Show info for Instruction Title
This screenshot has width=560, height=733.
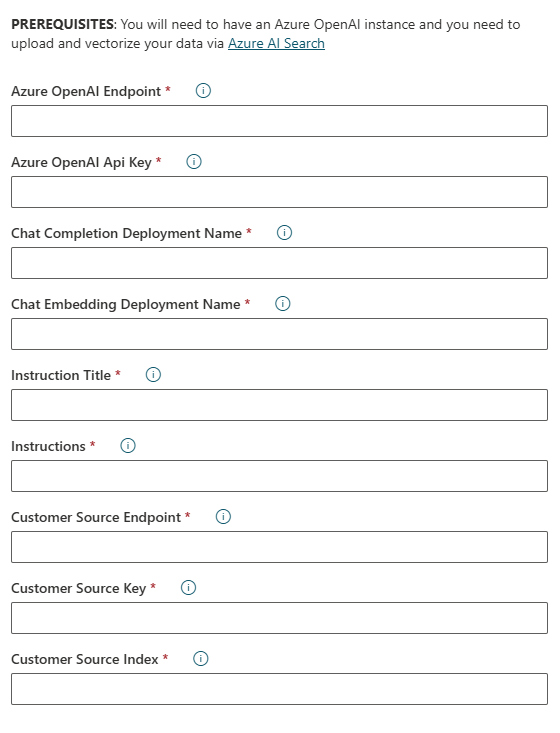pos(153,374)
